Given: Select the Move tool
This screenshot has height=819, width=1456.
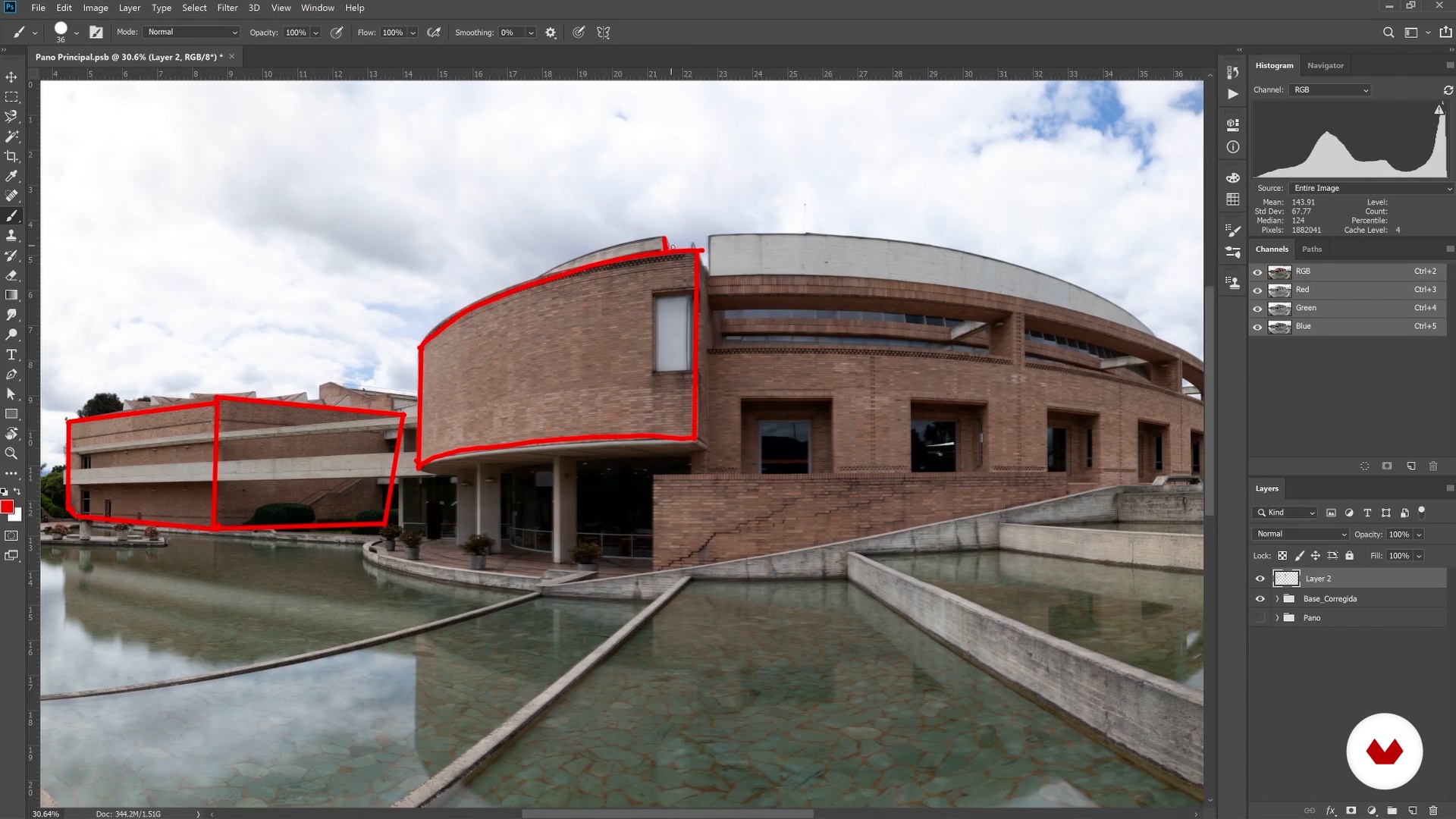Looking at the screenshot, I should (x=11, y=77).
